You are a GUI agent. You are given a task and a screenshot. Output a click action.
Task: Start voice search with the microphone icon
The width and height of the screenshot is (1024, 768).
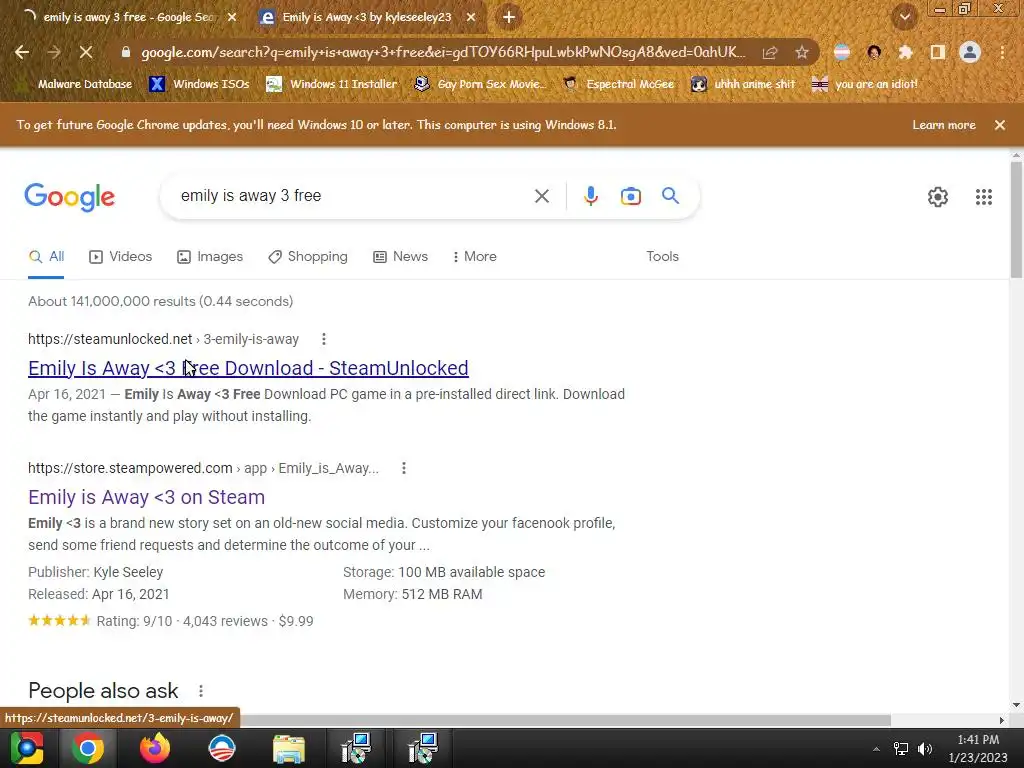coord(590,196)
